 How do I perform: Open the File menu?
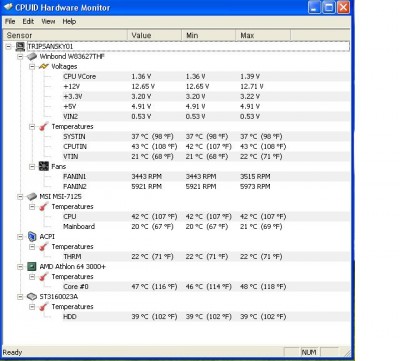coord(10,21)
